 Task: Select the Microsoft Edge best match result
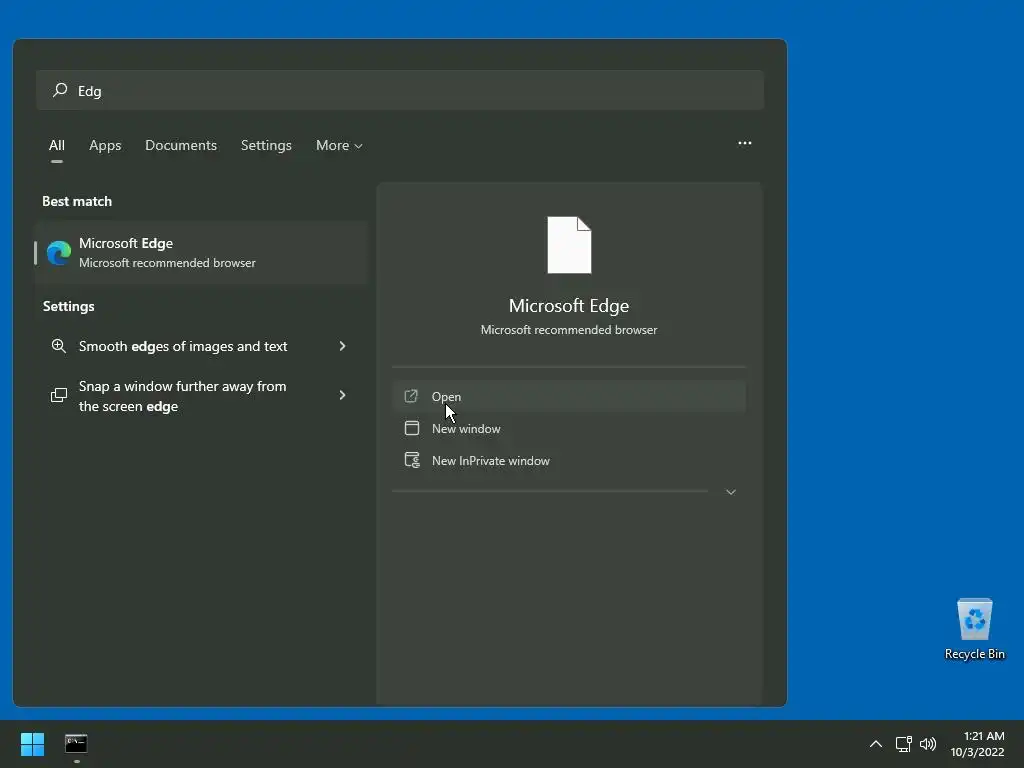click(202, 253)
